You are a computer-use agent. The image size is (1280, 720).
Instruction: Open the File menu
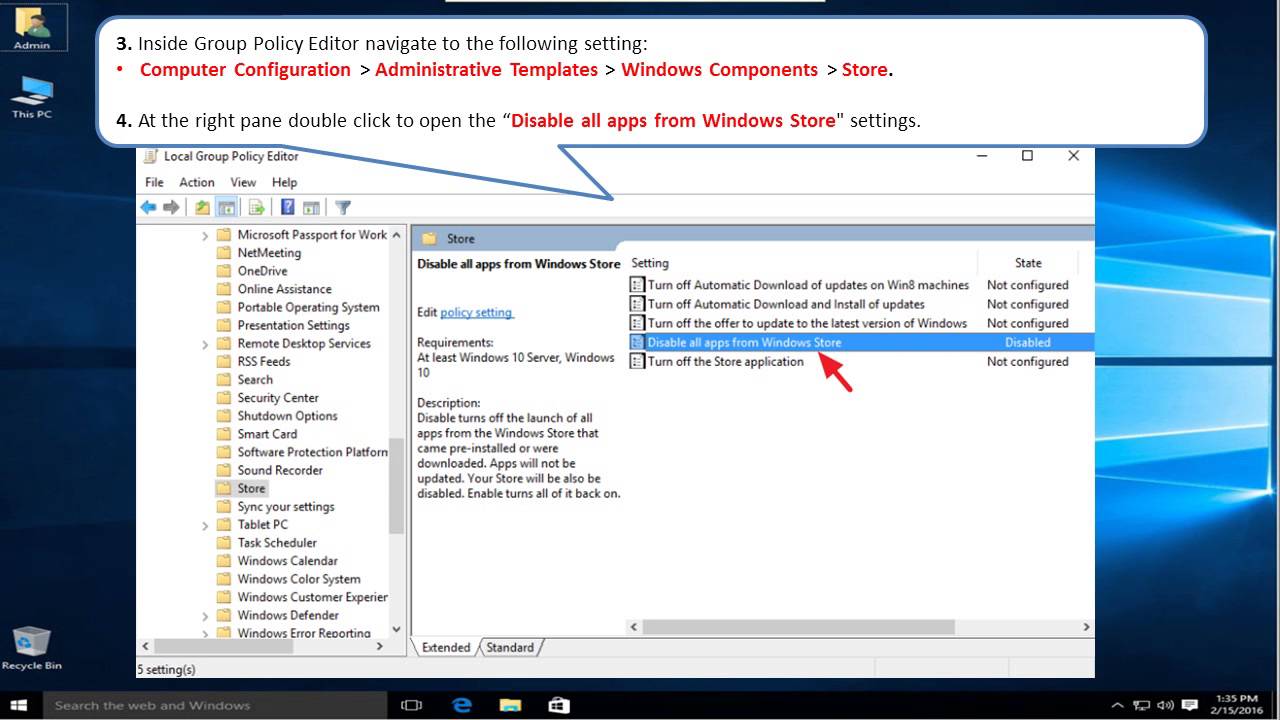(x=154, y=182)
